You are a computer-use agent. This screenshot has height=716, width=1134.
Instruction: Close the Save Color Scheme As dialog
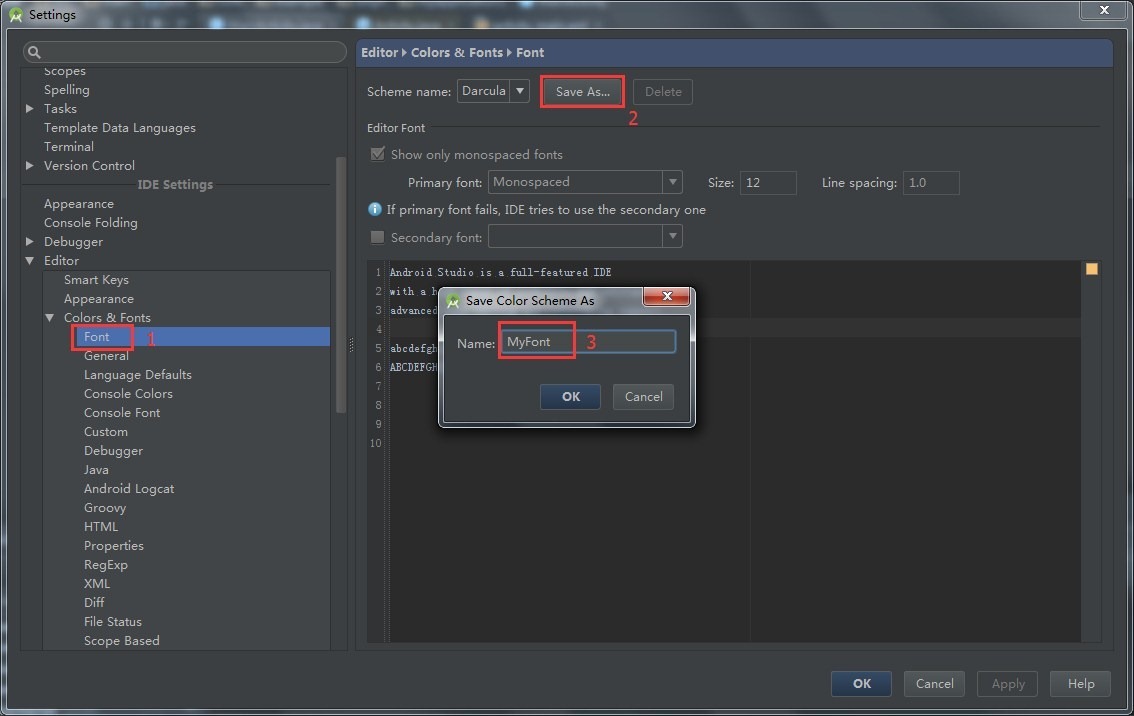click(667, 298)
